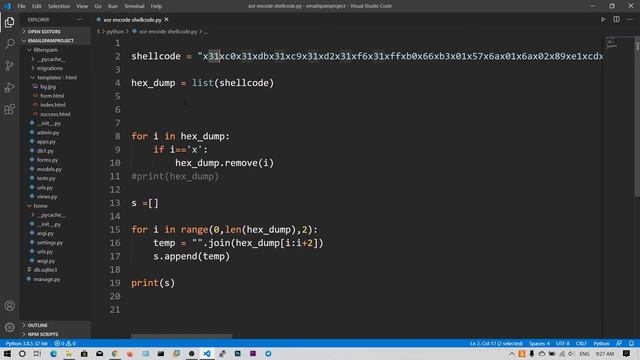The height and width of the screenshot is (360, 640).
Task: Open Windows Action Center notifications
Action: coord(627,353)
